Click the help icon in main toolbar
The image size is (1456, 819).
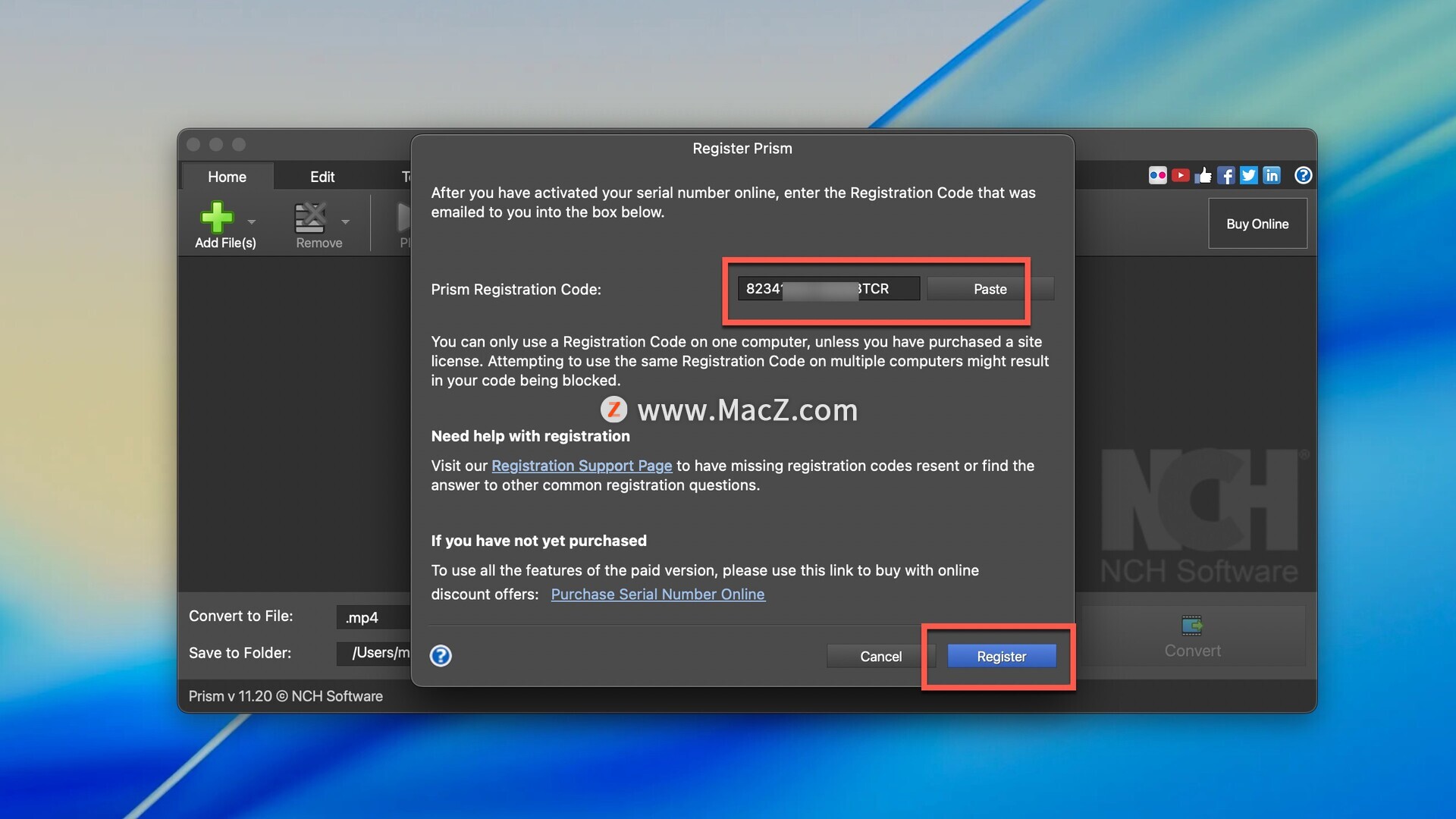coord(1303,175)
